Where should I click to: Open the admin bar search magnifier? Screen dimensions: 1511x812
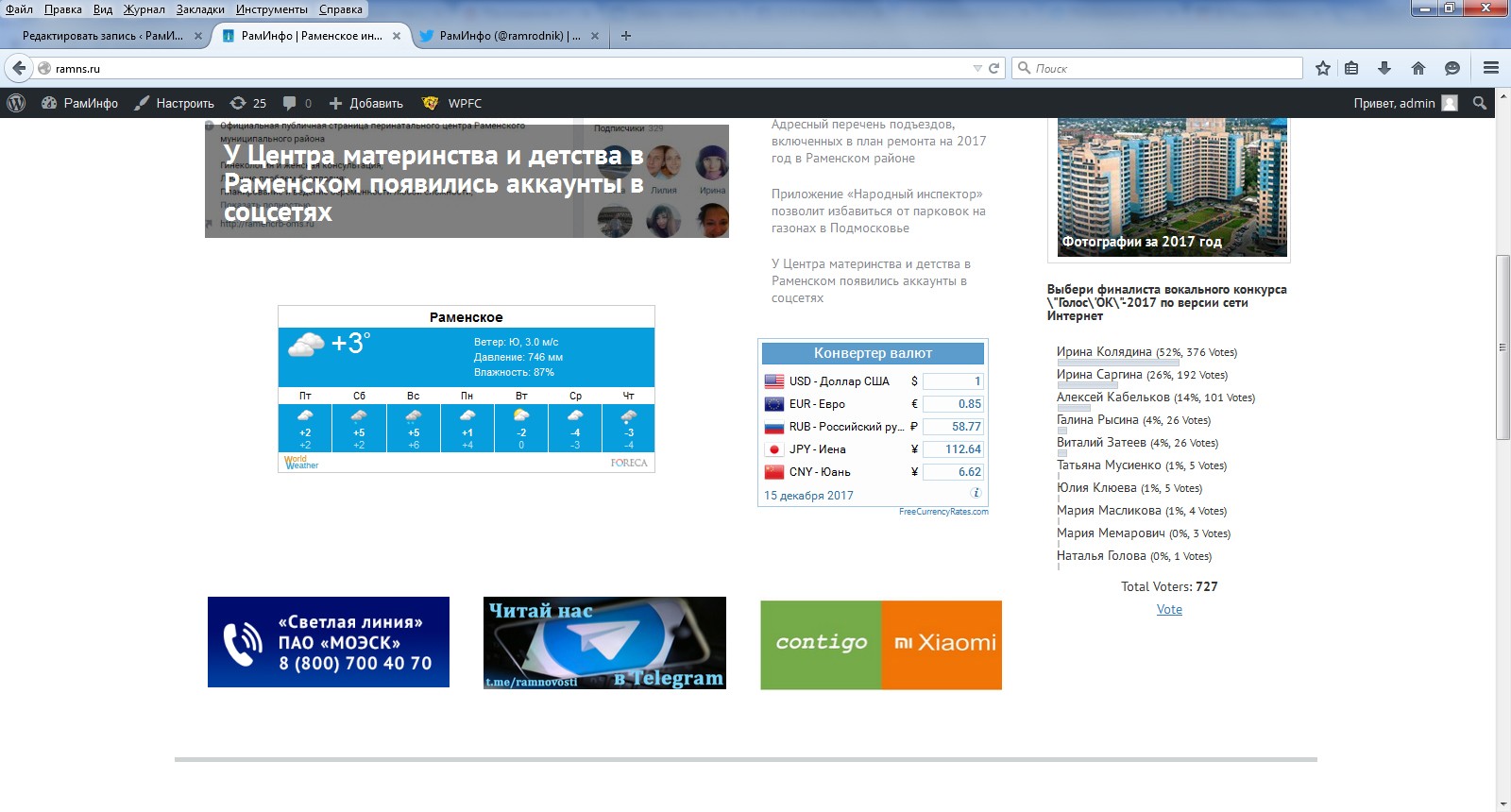point(1480,103)
